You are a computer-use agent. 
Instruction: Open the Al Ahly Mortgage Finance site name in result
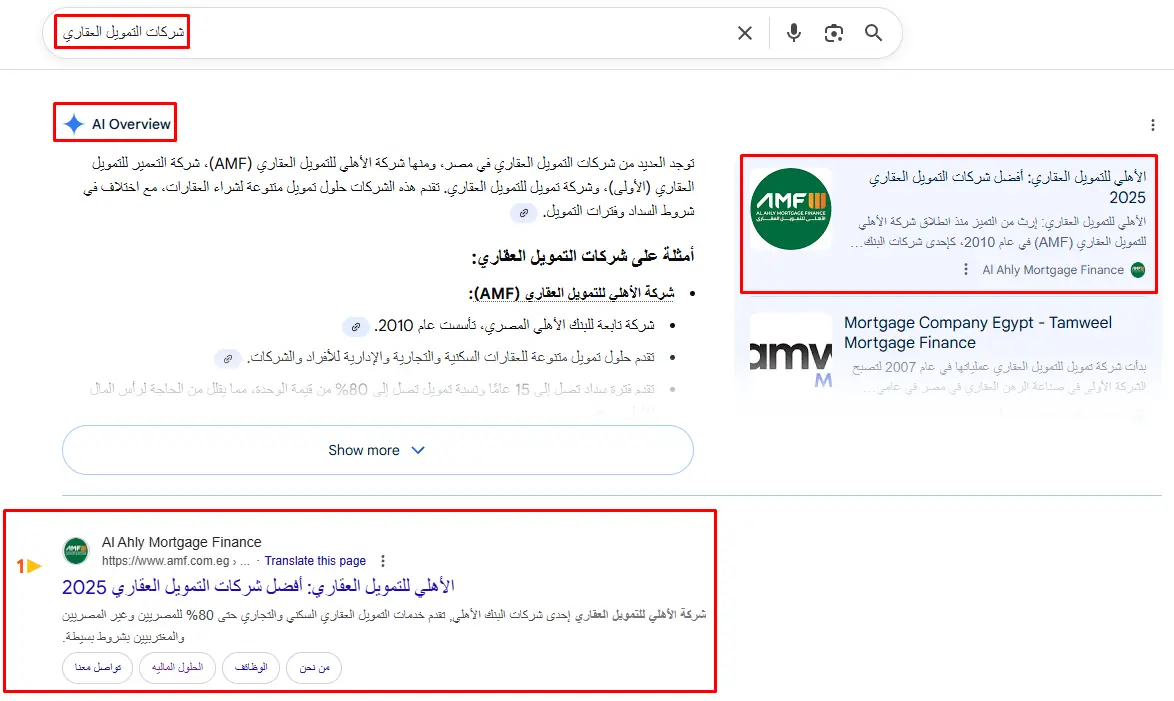pyautogui.click(x=182, y=542)
